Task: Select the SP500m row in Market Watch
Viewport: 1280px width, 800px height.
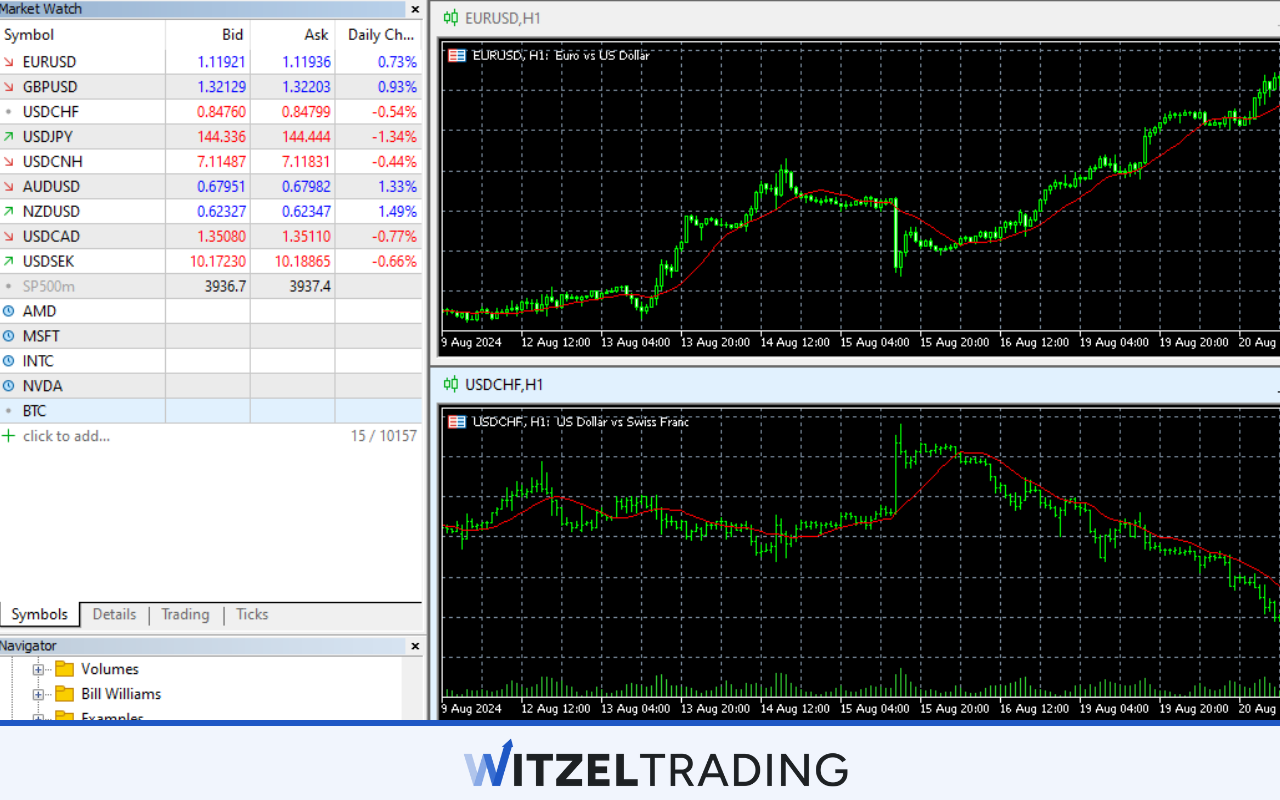Action: (x=50, y=286)
